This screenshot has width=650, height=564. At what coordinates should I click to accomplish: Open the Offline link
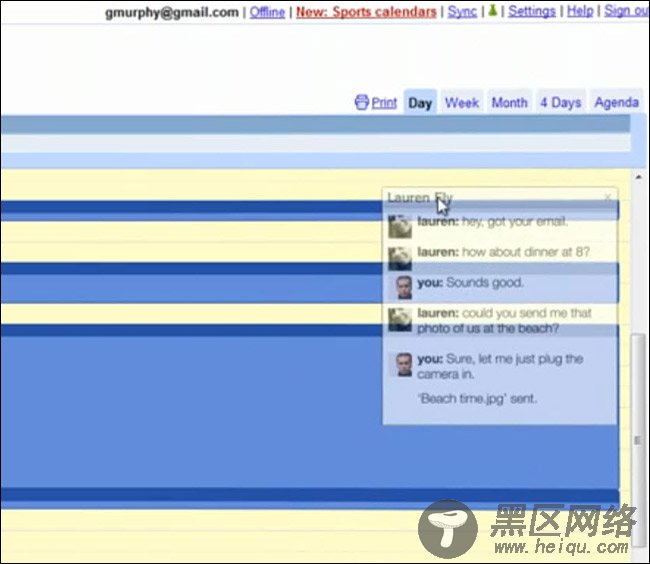pyautogui.click(x=267, y=12)
